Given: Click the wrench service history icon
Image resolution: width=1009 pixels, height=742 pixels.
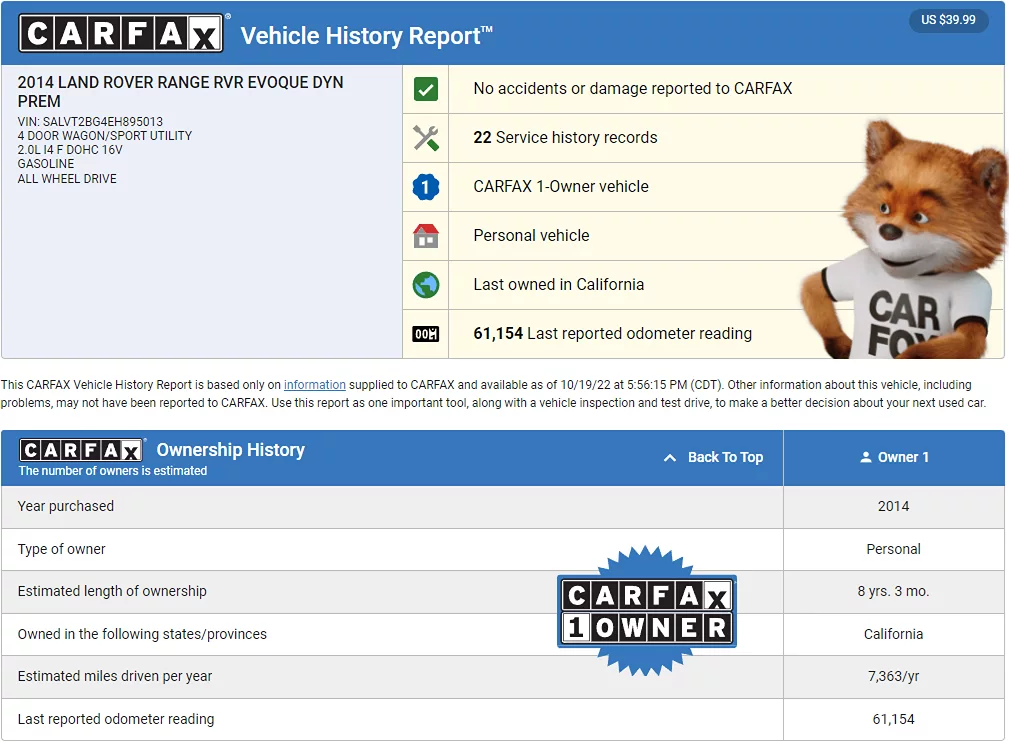Looking at the screenshot, I should click(x=426, y=138).
